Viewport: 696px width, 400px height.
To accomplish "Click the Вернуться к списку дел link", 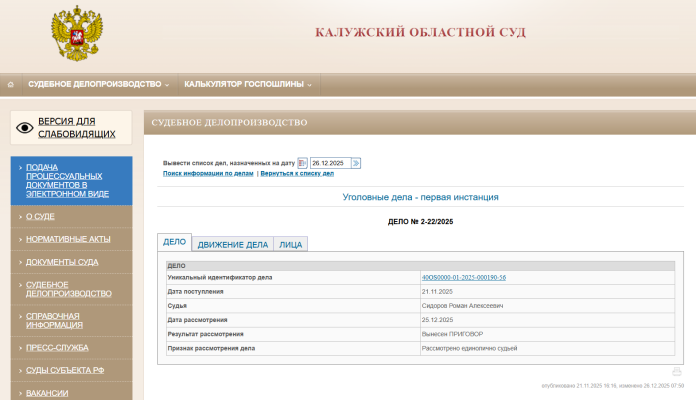I will 297,174.
